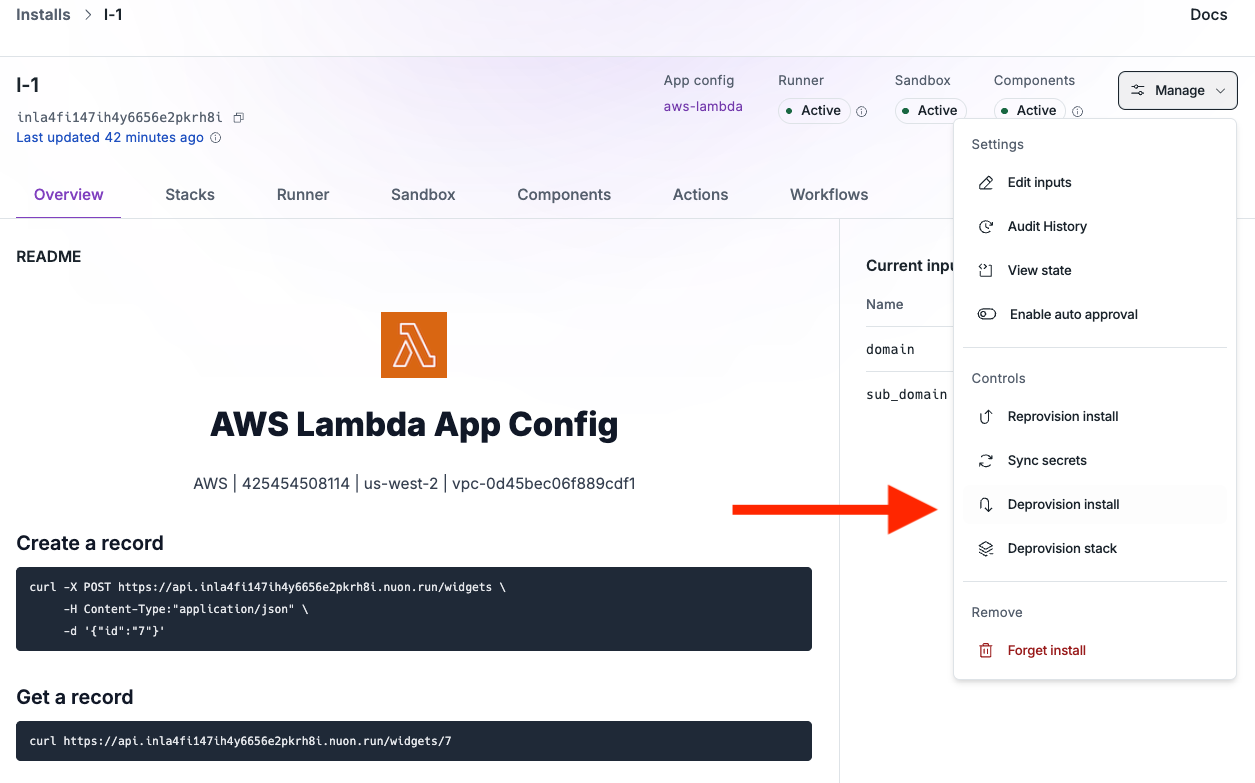Screen dimensions: 1255x783
Task: Click I-1 breadcrumb item
Action: 113,15
